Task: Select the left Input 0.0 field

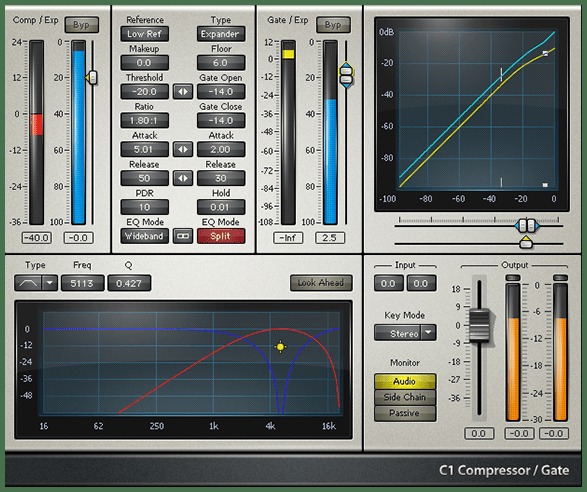Action: pos(389,283)
